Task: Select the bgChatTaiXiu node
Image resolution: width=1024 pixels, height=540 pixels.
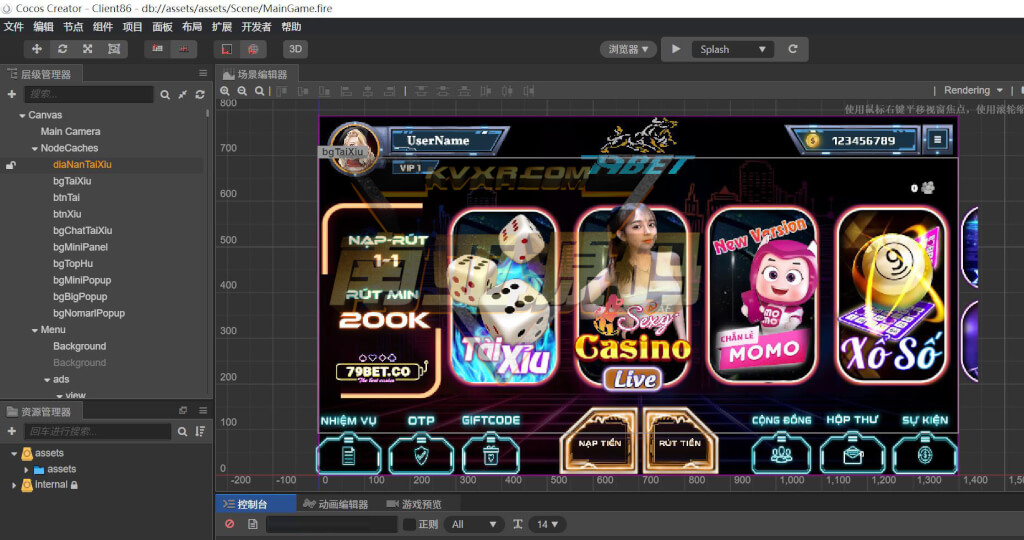Action: coord(82,230)
